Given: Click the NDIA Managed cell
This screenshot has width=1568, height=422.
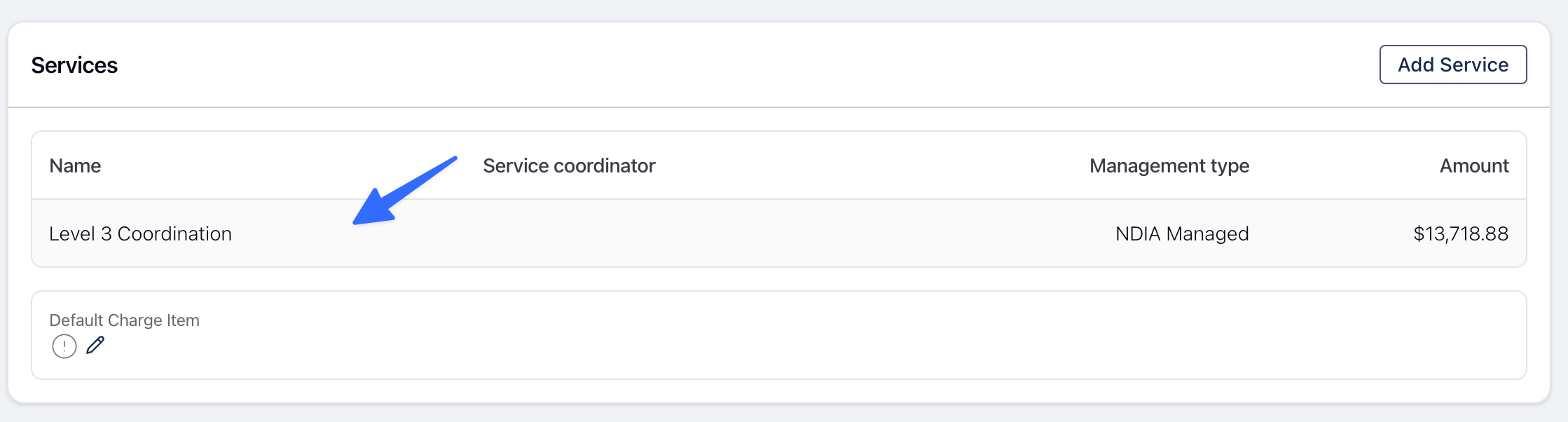Looking at the screenshot, I should pos(1182,233).
